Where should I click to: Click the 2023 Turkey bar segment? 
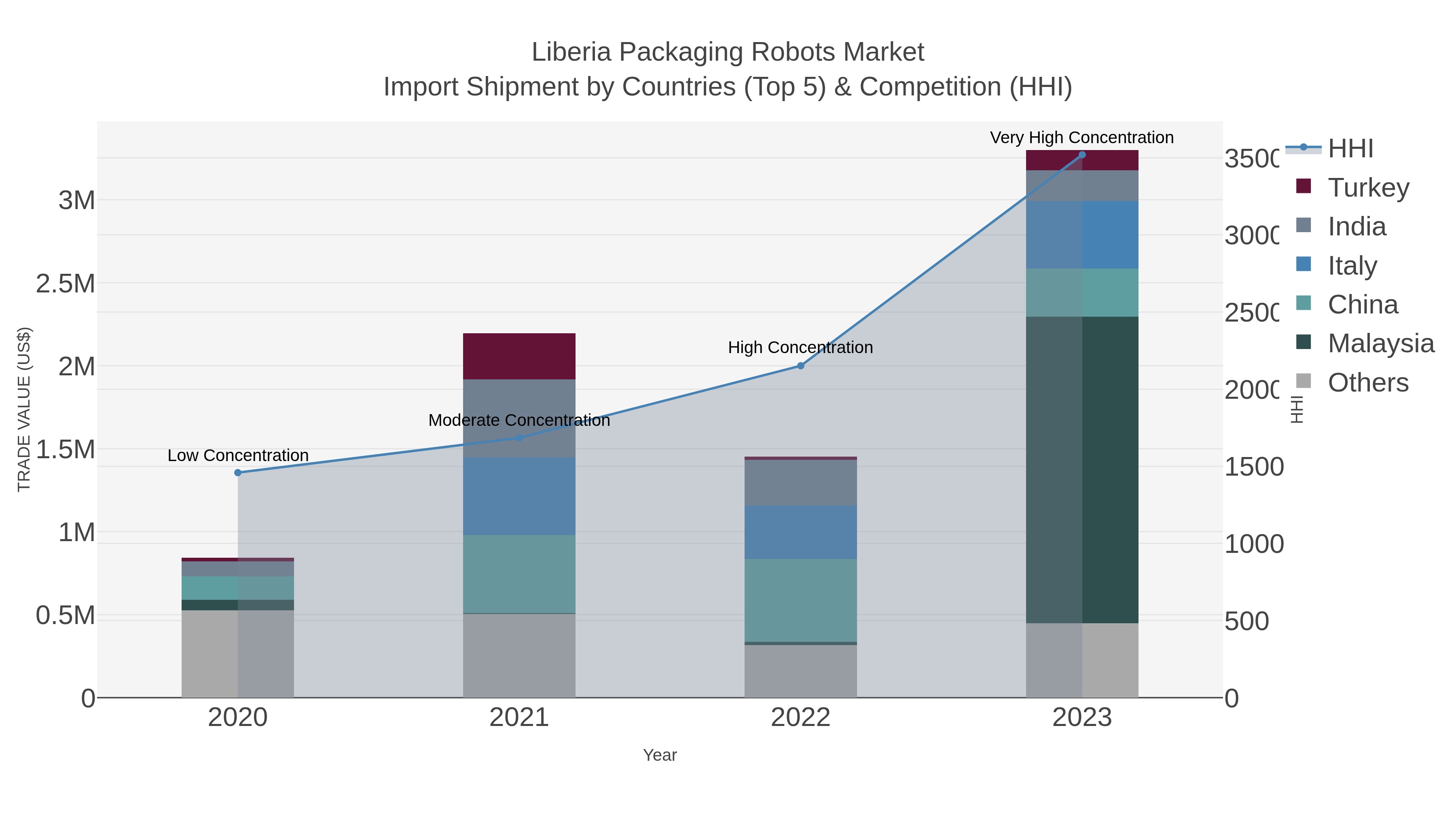pos(1082,160)
